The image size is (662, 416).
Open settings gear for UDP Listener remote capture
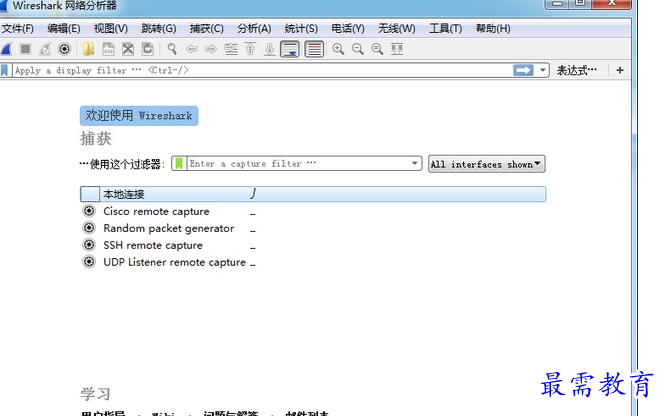pos(89,262)
